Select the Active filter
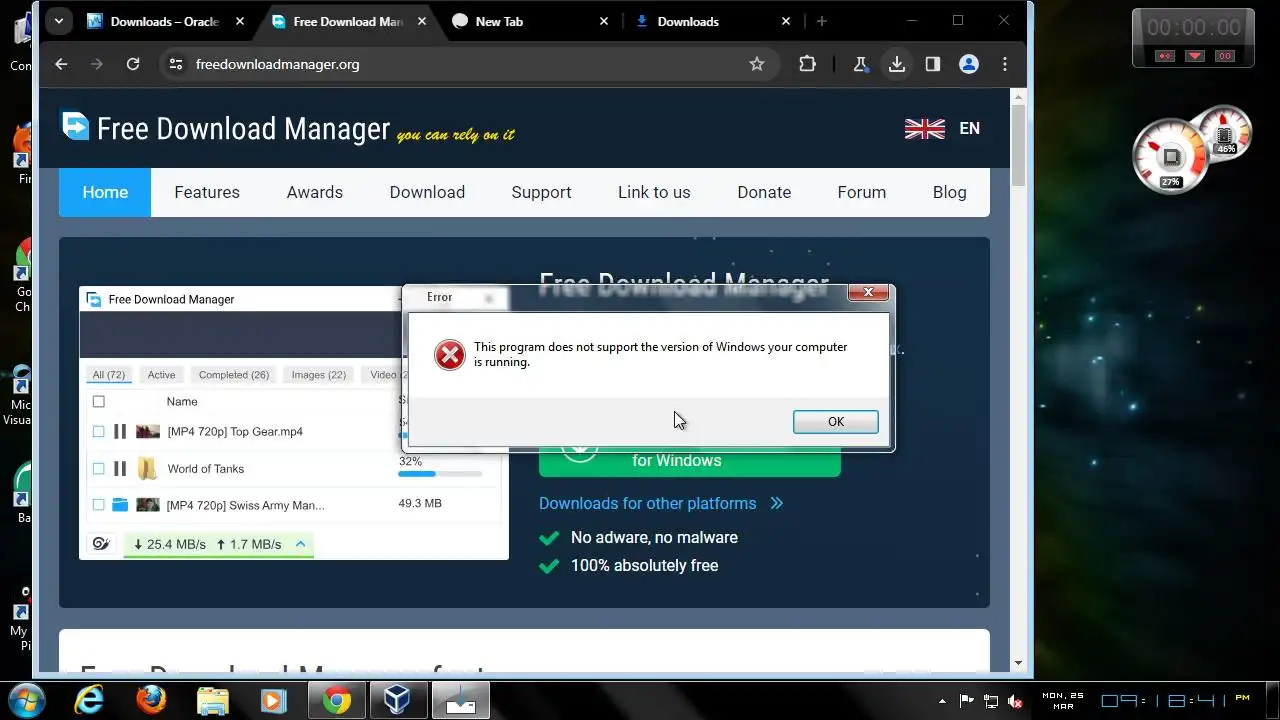The width and height of the screenshot is (1280, 720). [161, 375]
